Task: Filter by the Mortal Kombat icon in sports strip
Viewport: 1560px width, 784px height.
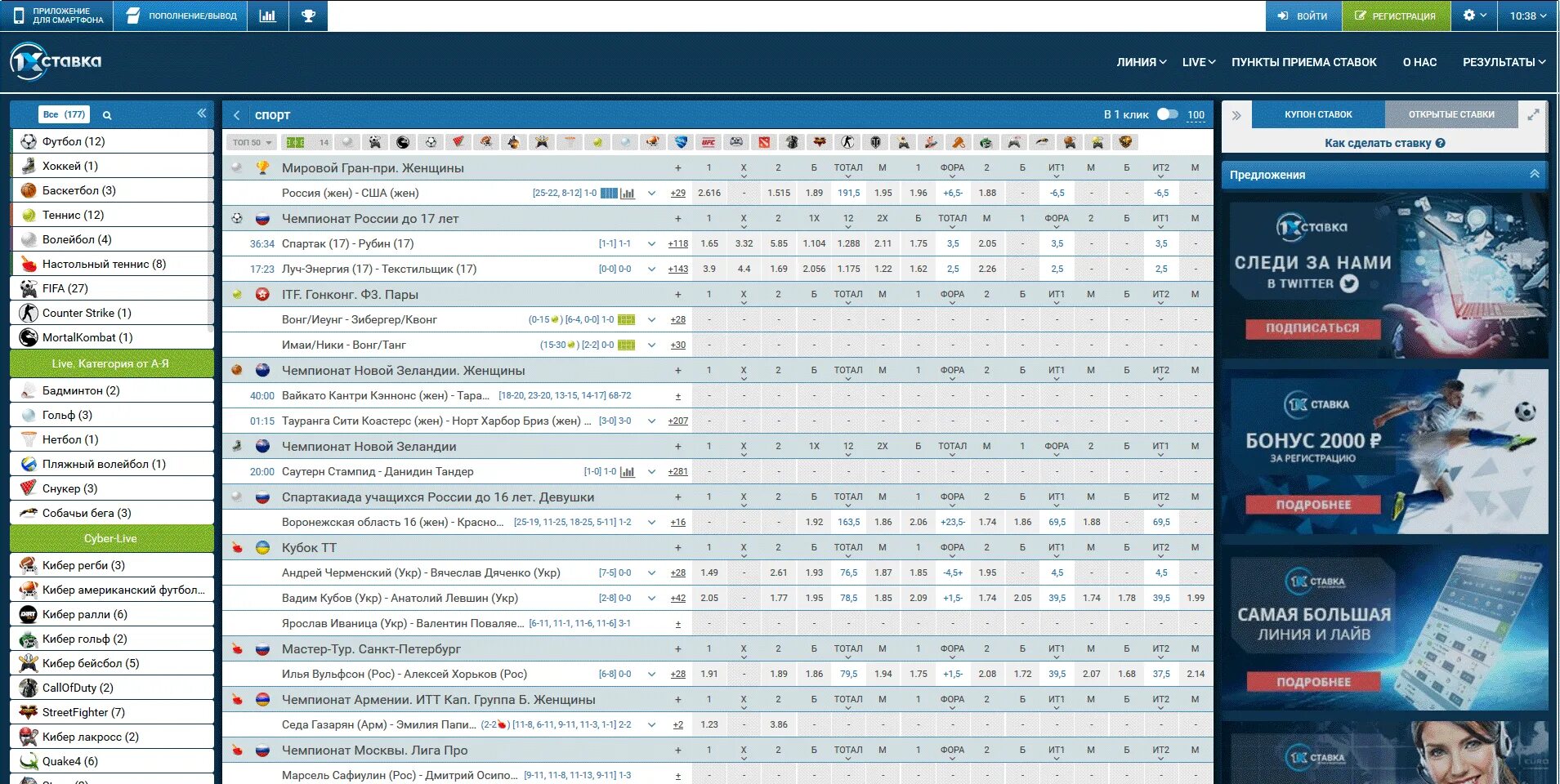Action: coord(403,142)
